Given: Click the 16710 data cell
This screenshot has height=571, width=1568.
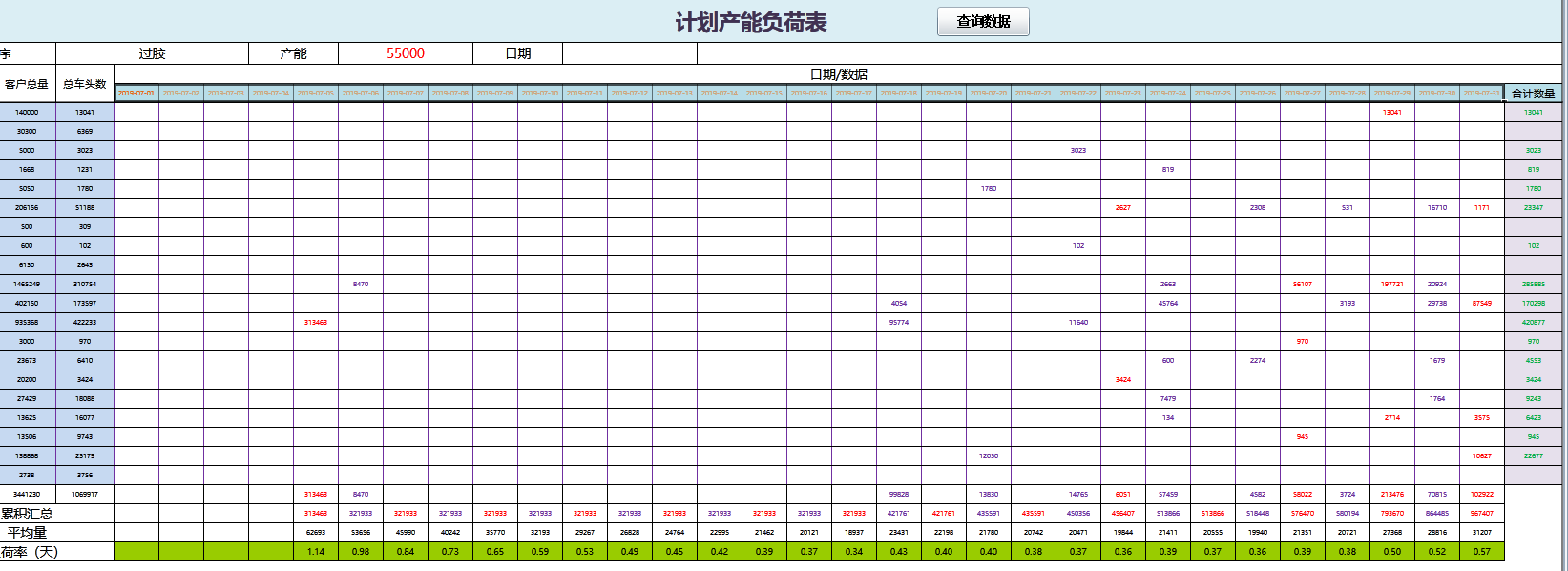Looking at the screenshot, I should click(x=1437, y=208).
